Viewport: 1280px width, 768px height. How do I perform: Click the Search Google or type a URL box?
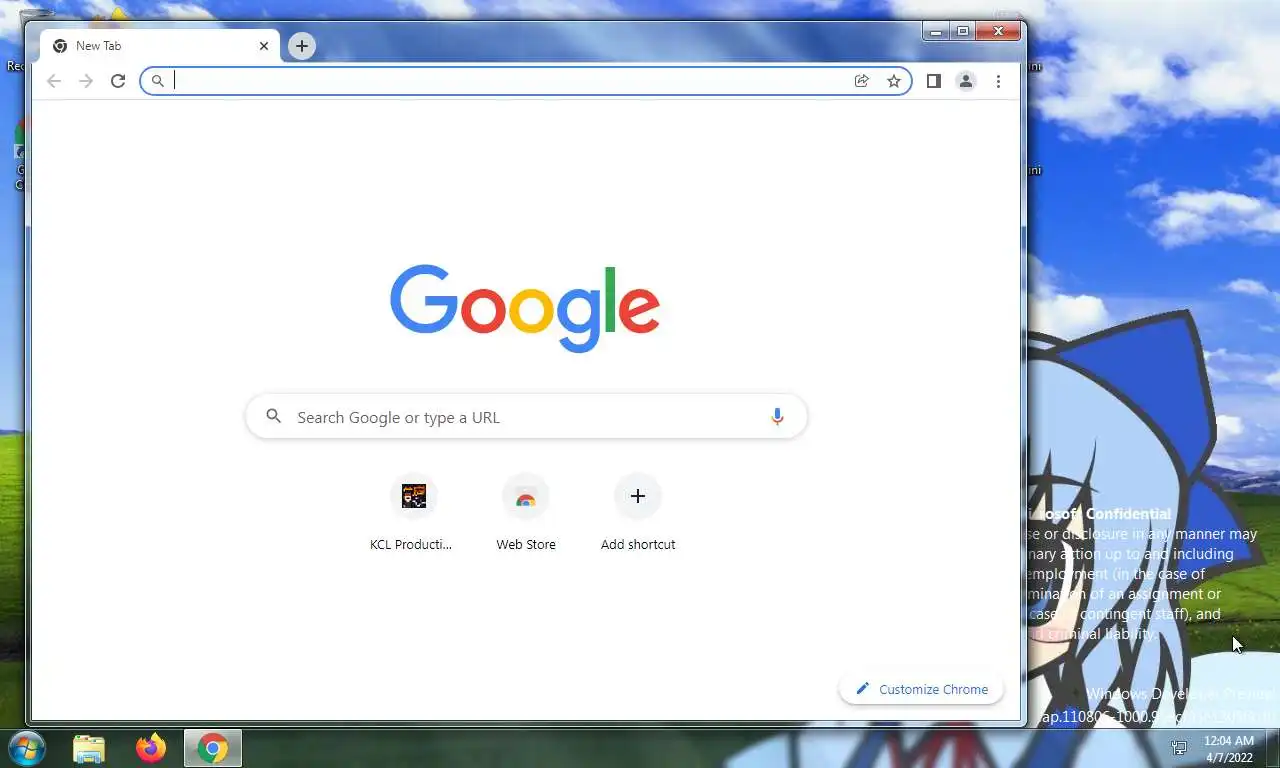pyautogui.click(x=526, y=417)
